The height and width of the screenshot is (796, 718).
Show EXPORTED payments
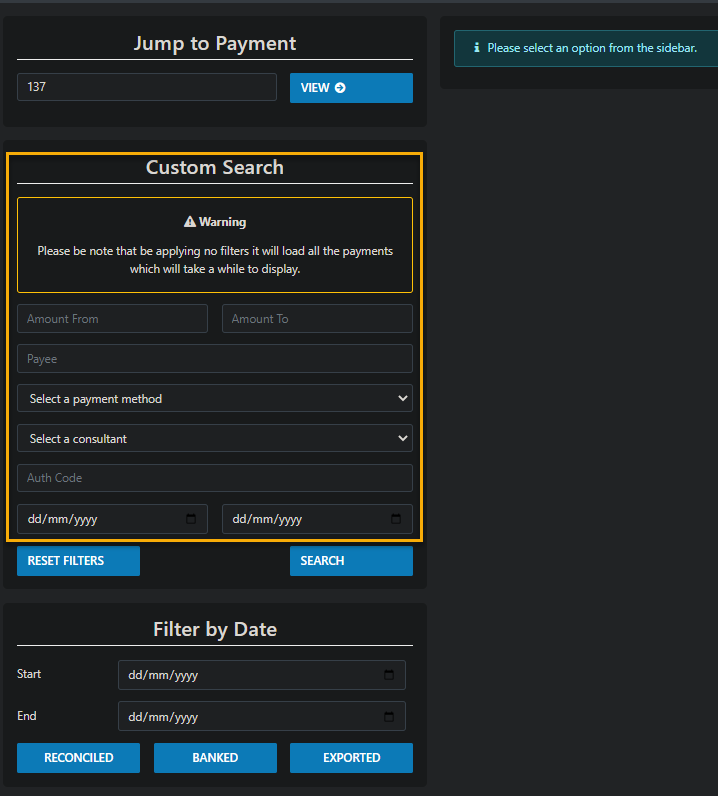click(351, 758)
